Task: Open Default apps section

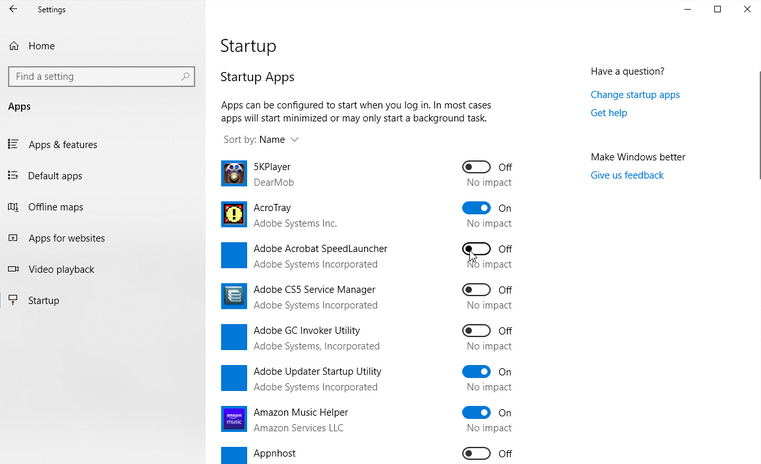Action: [x=55, y=176]
